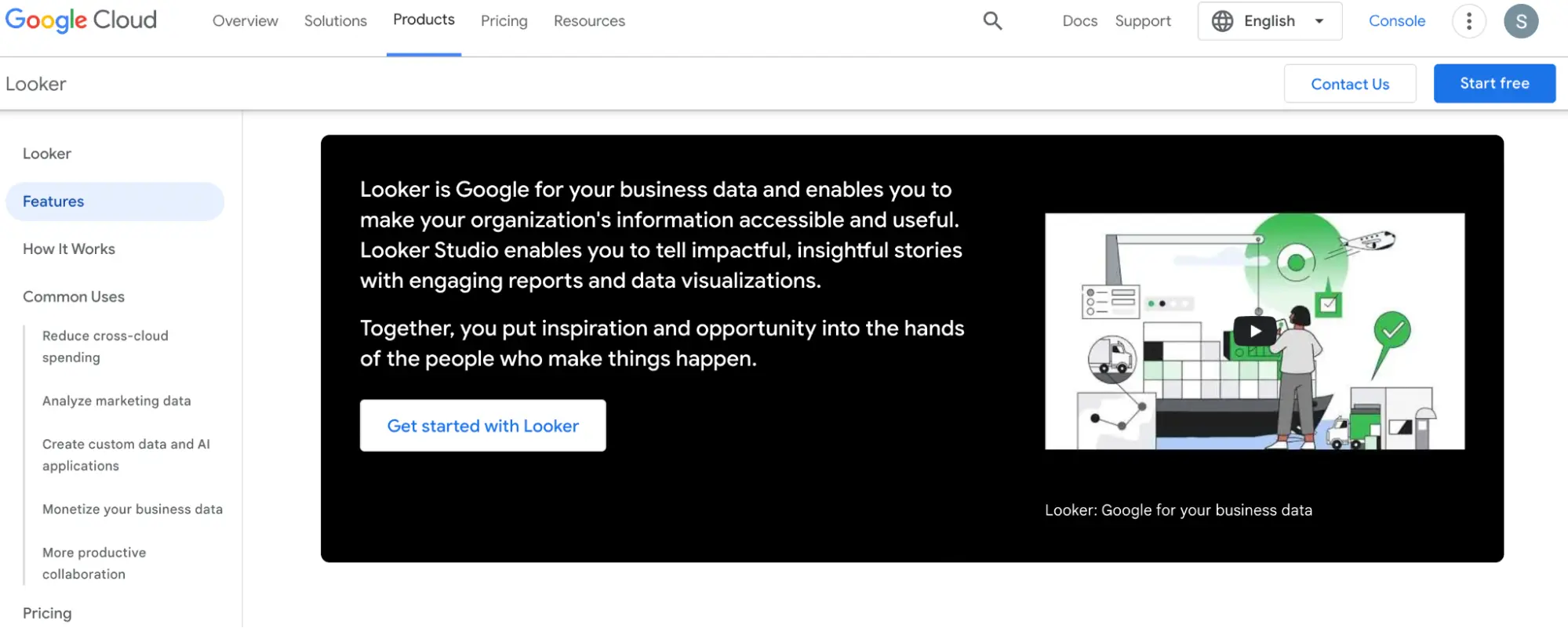Screen dimensions: 1568x628
Task: Click the Contact Us button
Action: pyautogui.click(x=1349, y=83)
